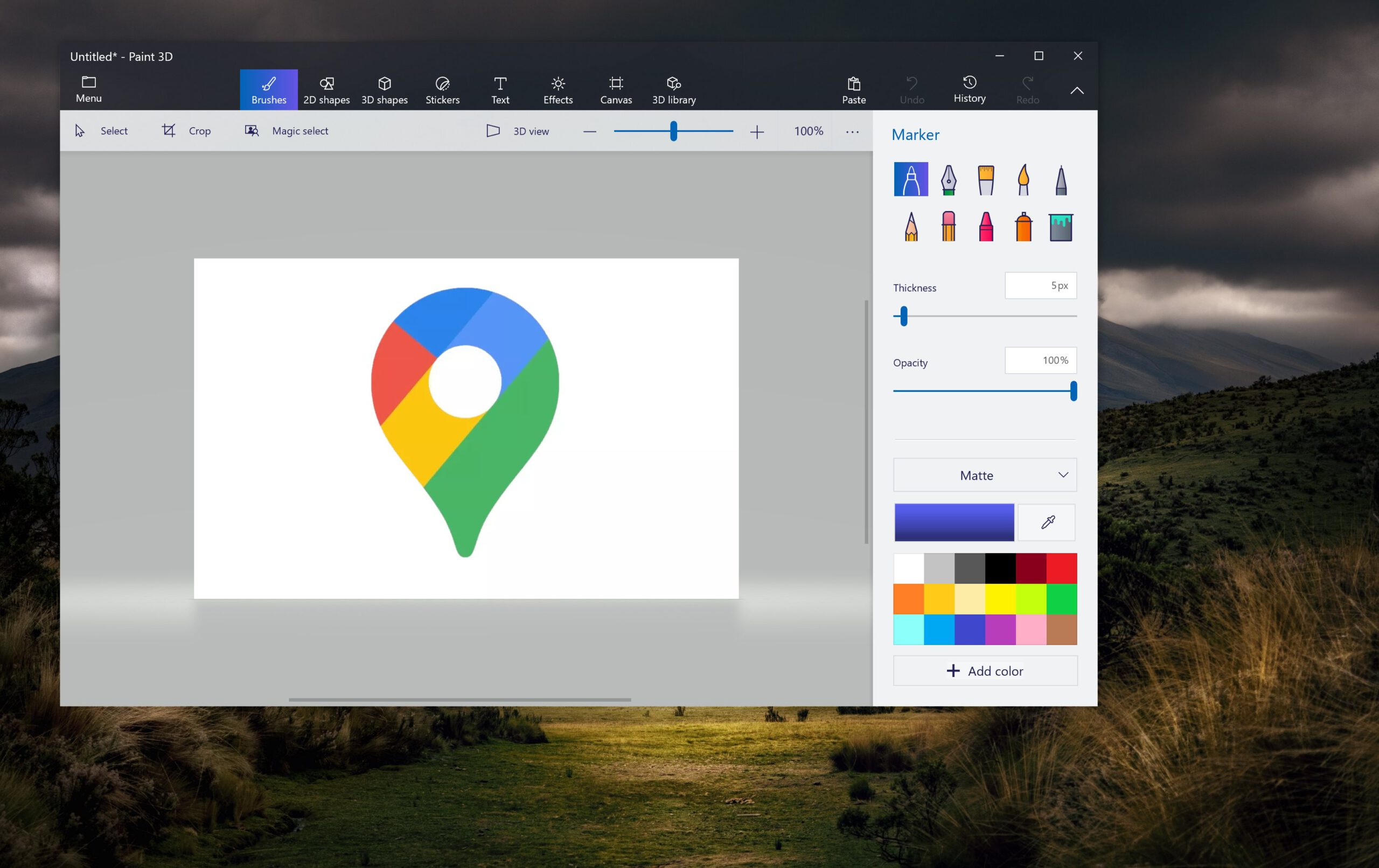Viewport: 1379px width, 868px height.
Task: Pick the dark gray color swatch
Action: (x=970, y=568)
